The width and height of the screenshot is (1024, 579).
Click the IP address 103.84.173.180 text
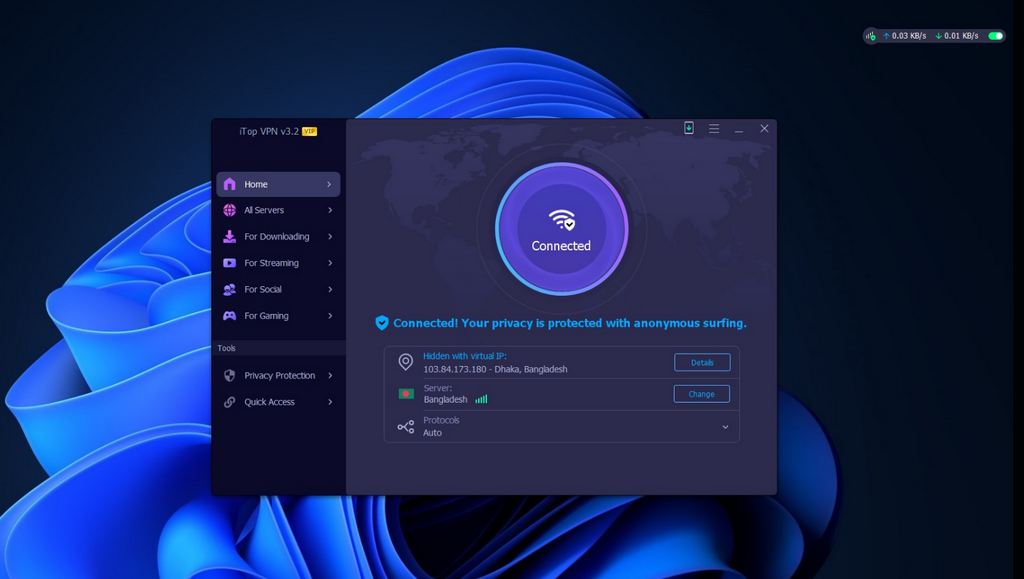pyautogui.click(x=455, y=369)
